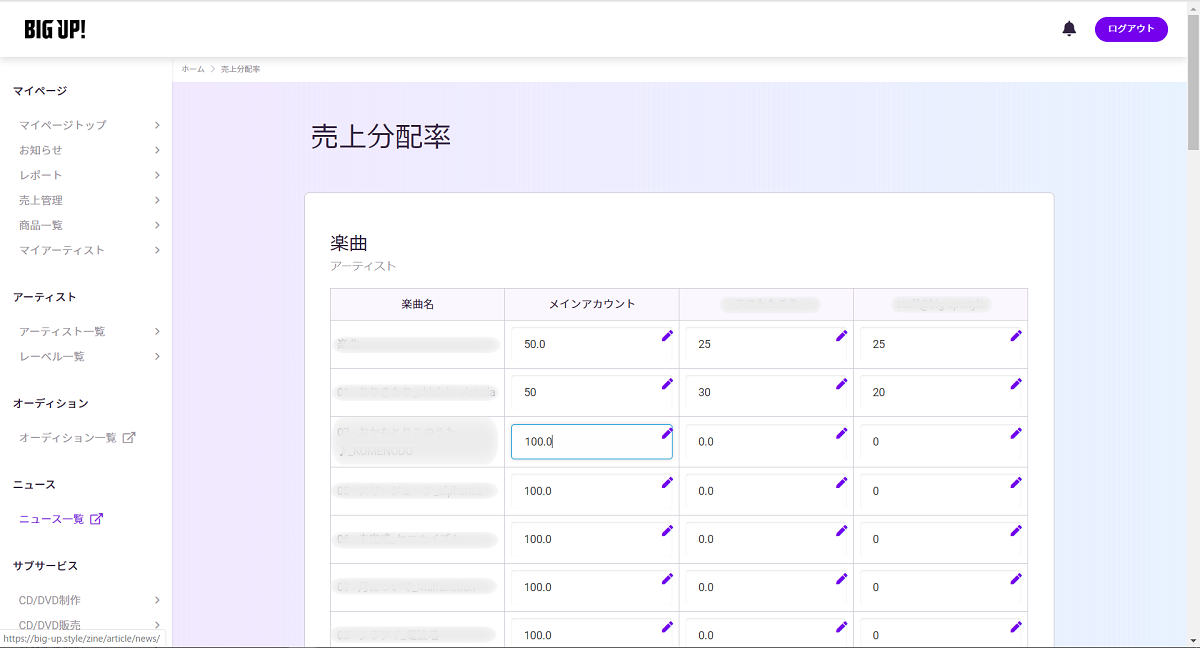Screen dimensions: 1200x648
Task: Expand the マイページトップ sidebar chevron
Action: click(157, 125)
